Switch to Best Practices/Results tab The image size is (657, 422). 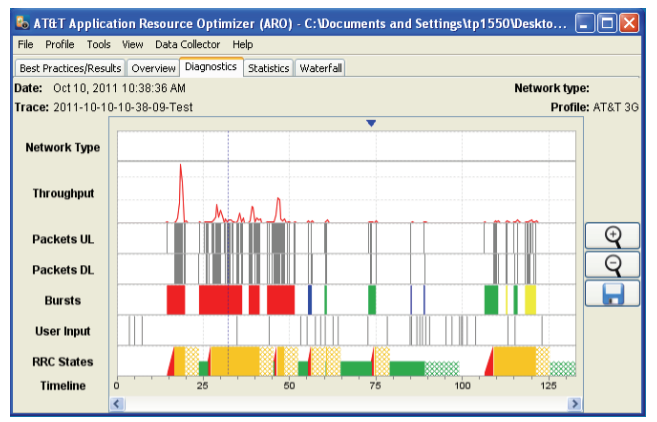coord(70,68)
